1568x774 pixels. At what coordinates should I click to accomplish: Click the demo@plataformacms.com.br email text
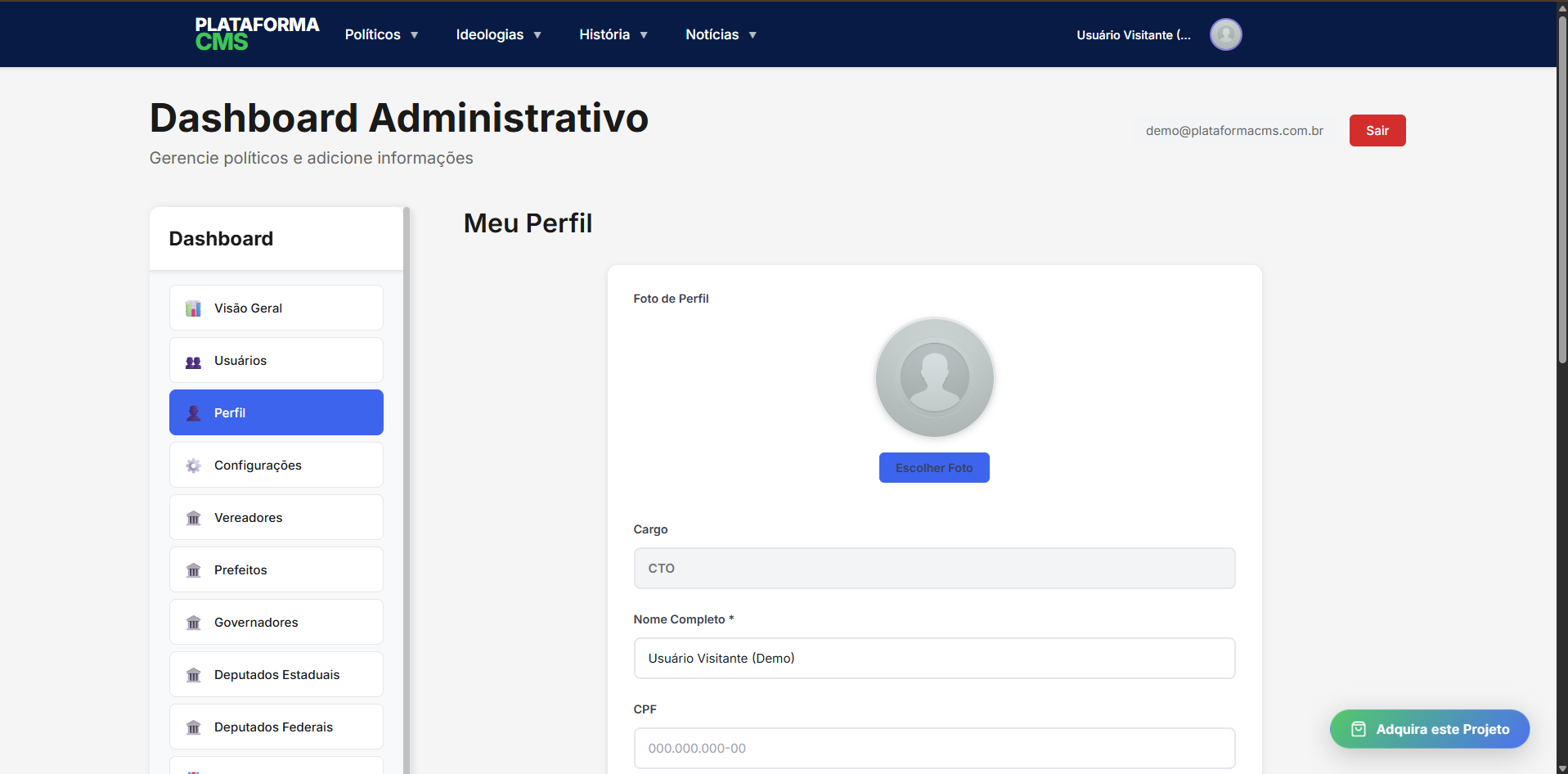click(1234, 131)
